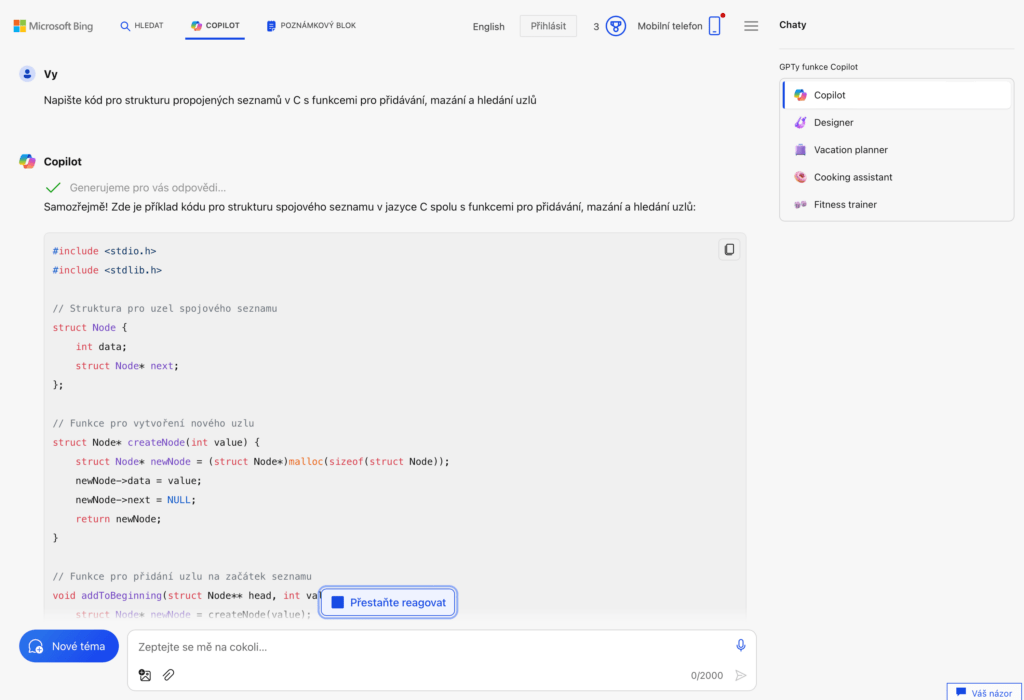This screenshot has width=1024, height=700.
Task: Start a new chat with Nové téma
Action: pos(69,646)
